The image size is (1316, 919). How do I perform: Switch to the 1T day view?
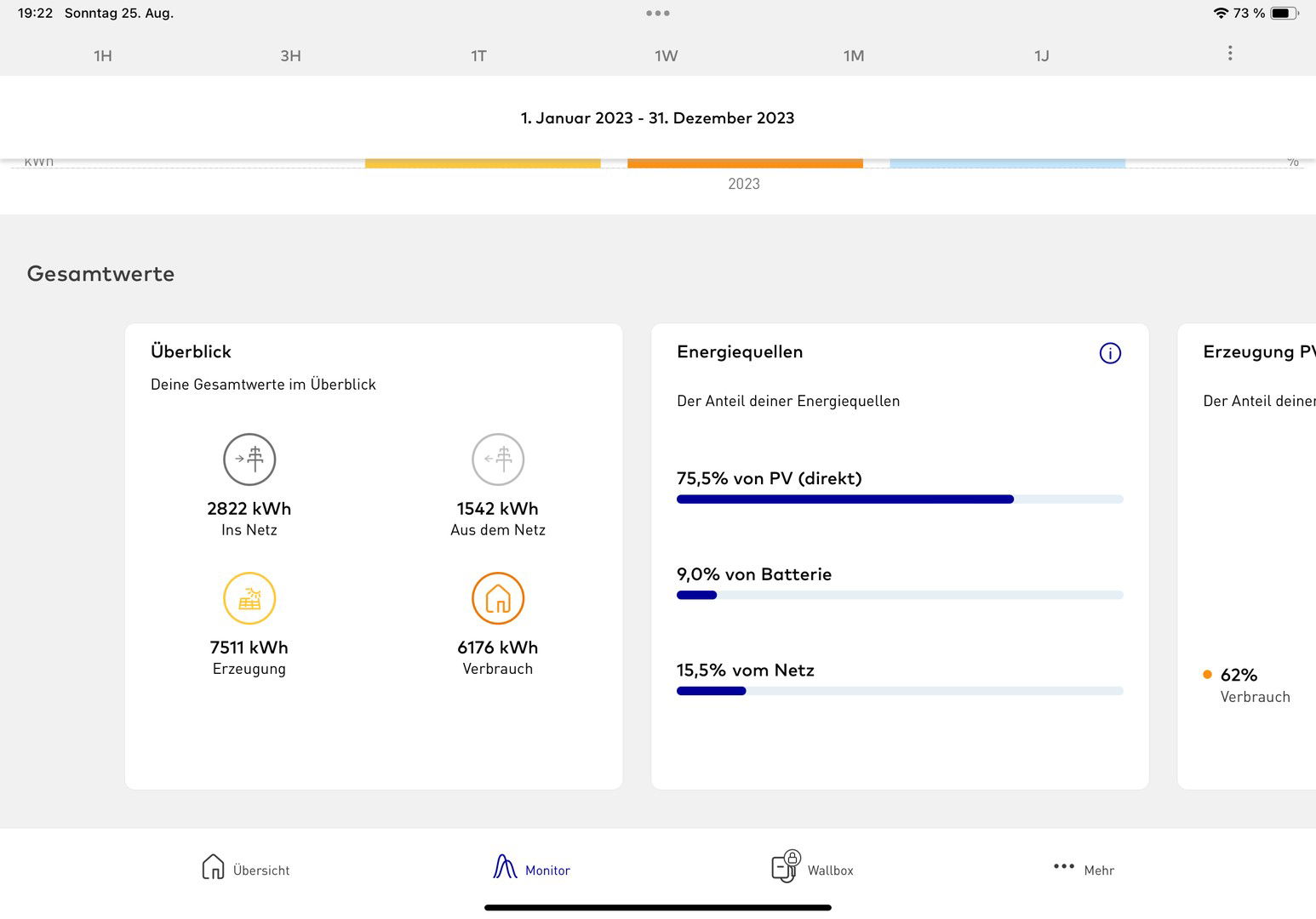(x=478, y=56)
